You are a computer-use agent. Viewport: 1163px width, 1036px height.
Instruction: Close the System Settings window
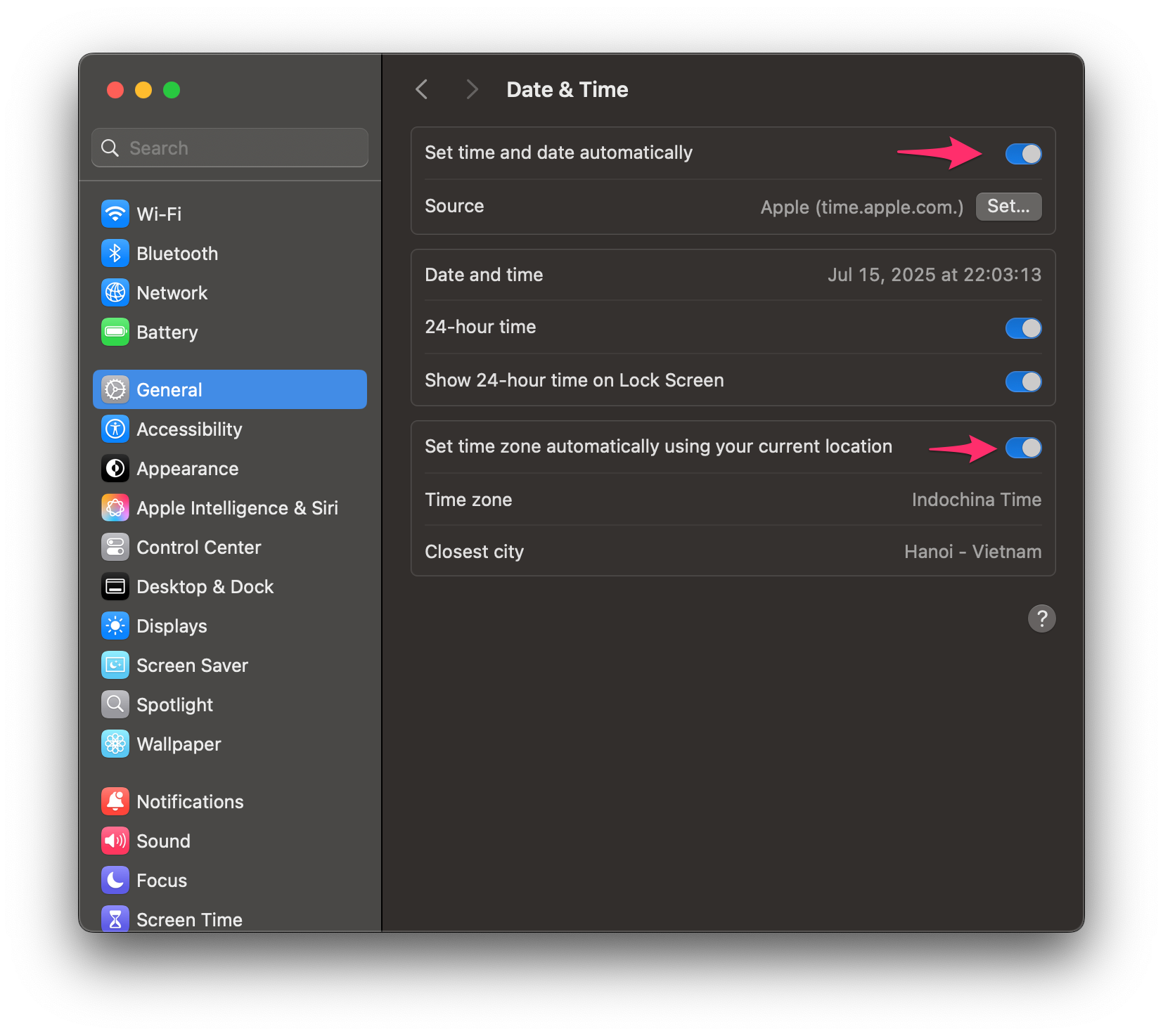click(115, 90)
